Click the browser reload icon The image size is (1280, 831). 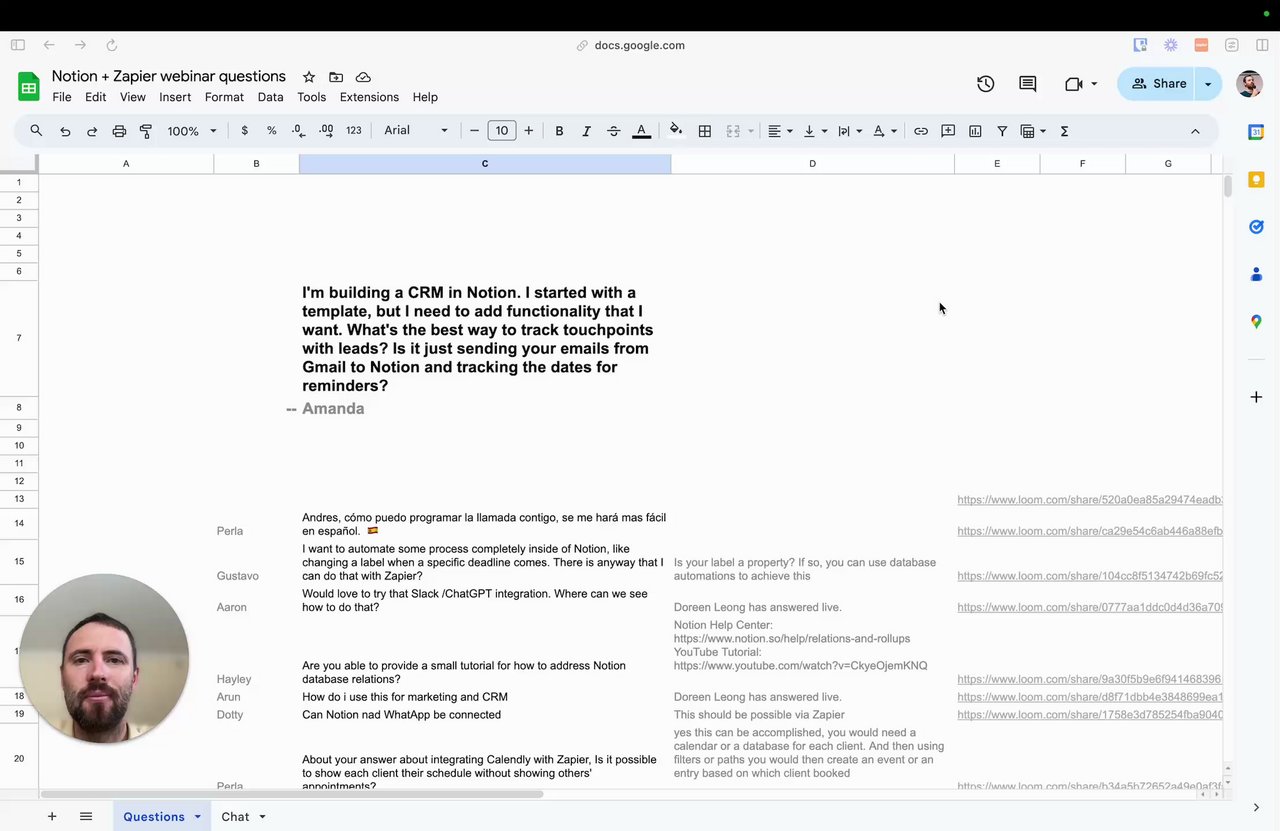coord(111,45)
